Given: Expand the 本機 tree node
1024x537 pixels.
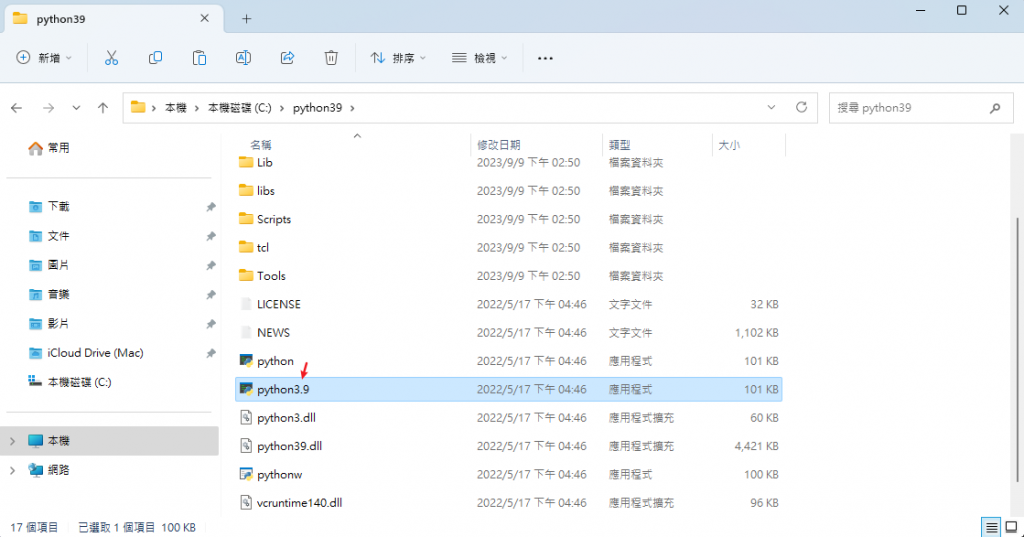Looking at the screenshot, I should (x=12, y=441).
